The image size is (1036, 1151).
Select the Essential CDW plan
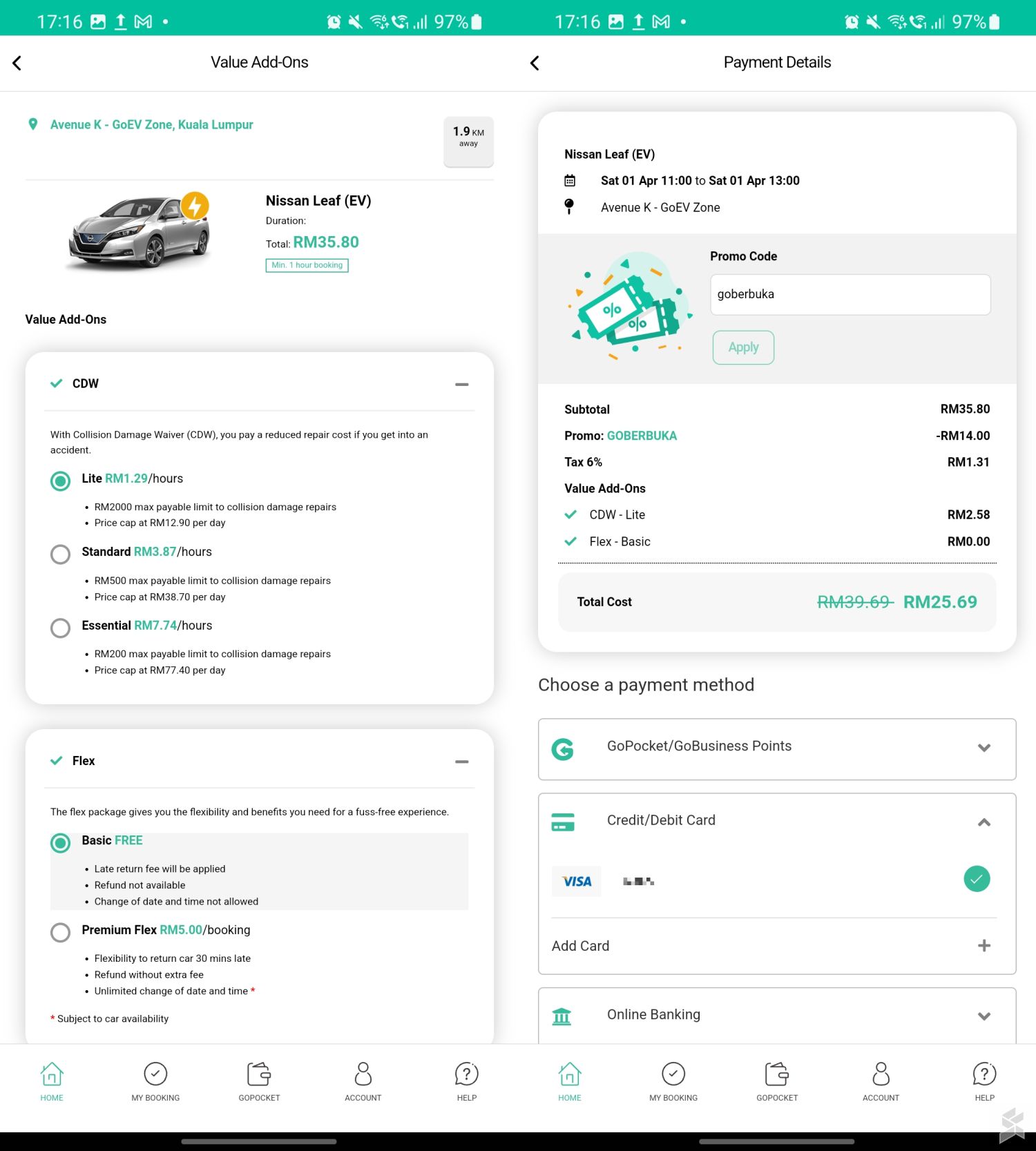60,628
